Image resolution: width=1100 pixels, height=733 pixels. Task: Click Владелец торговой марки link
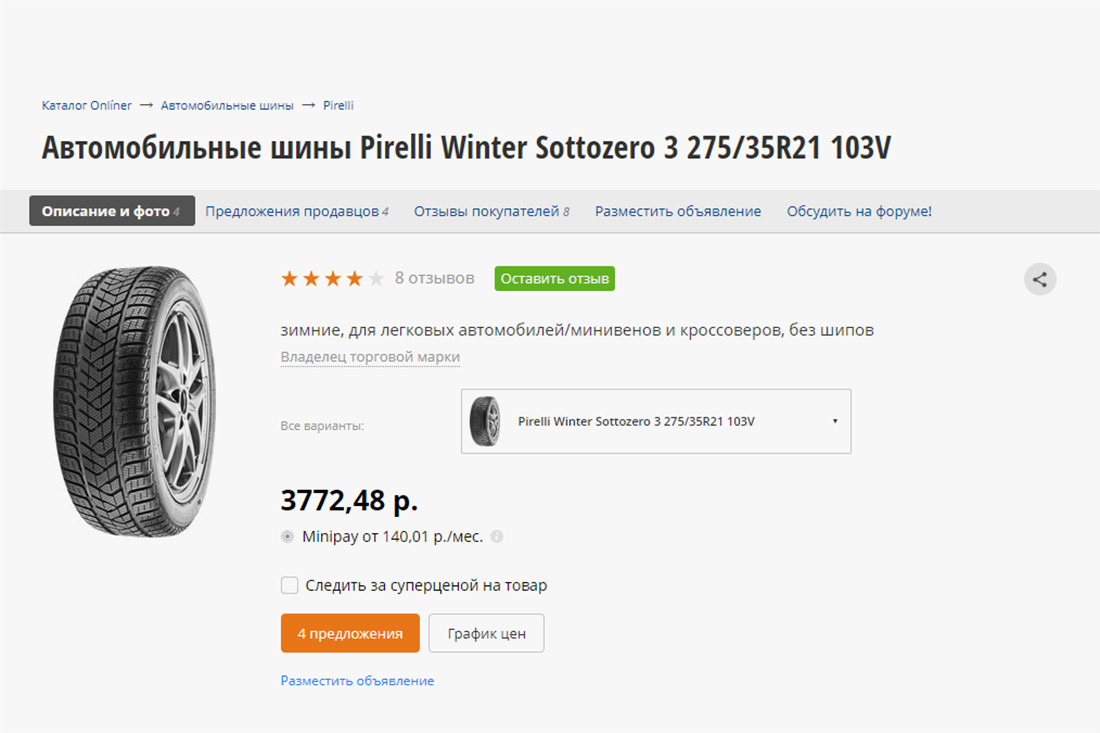pyautogui.click(x=370, y=357)
